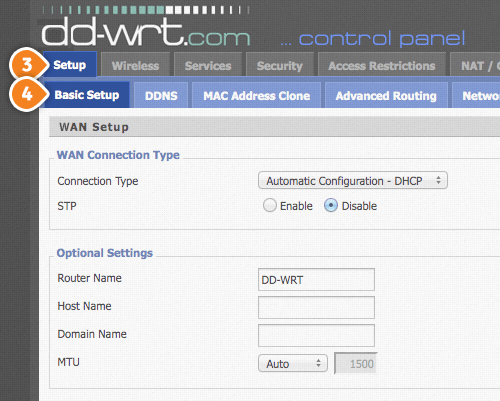
Task: Select the STP Enable radio button
Action: (270, 205)
